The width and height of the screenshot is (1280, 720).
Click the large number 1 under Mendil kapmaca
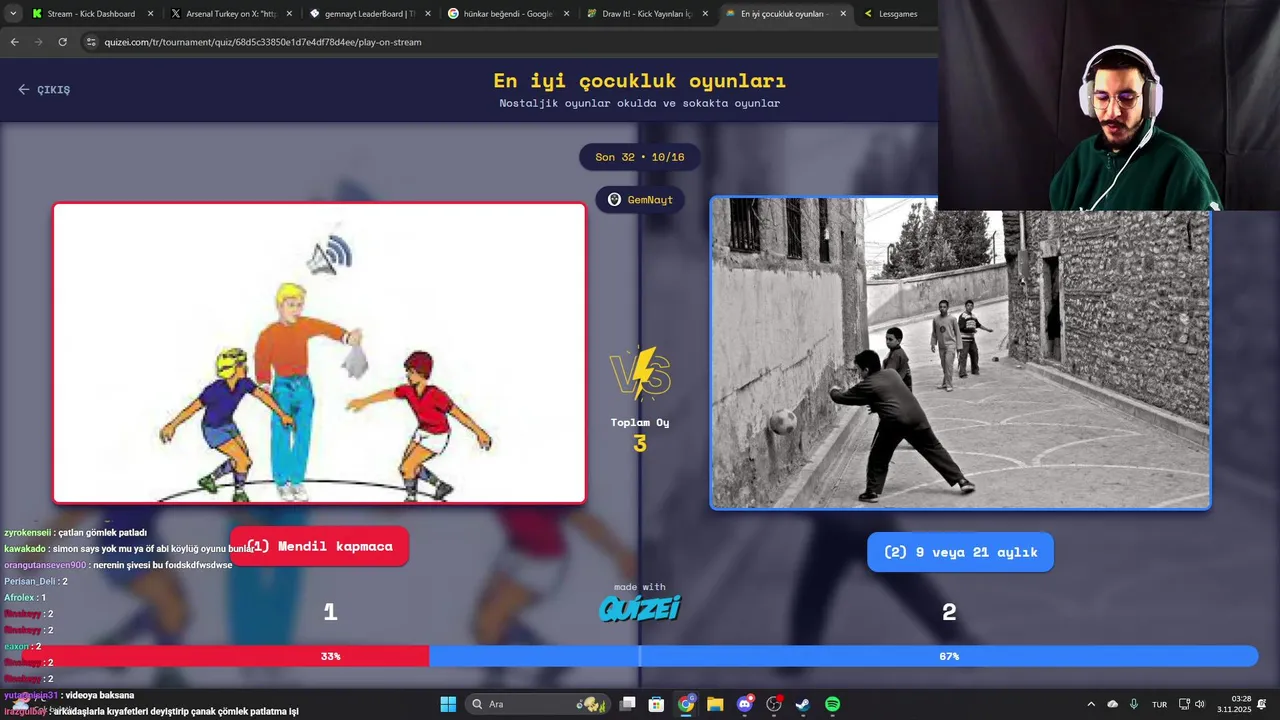[x=330, y=612]
